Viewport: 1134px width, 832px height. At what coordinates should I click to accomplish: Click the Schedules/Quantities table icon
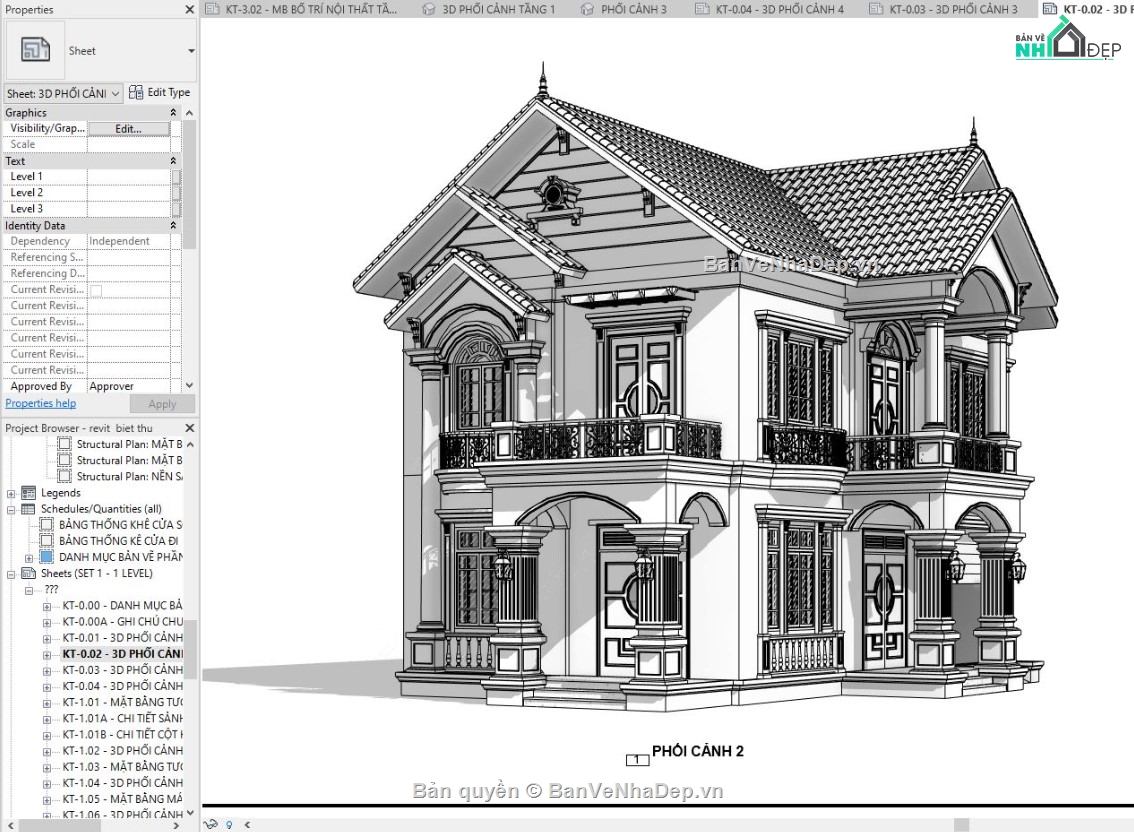pyautogui.click(x=29, y=509)
